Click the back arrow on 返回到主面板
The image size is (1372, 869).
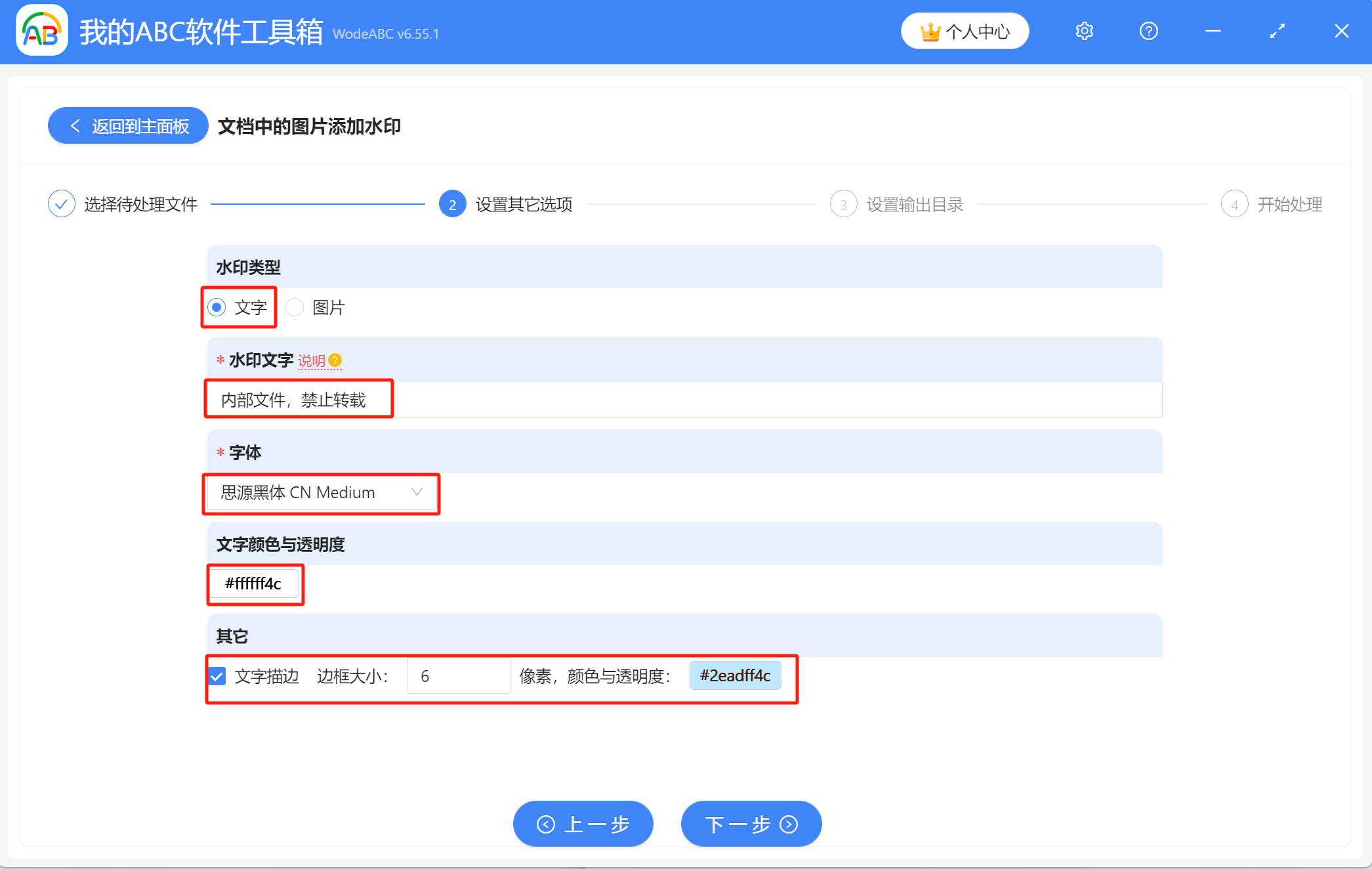75,125
